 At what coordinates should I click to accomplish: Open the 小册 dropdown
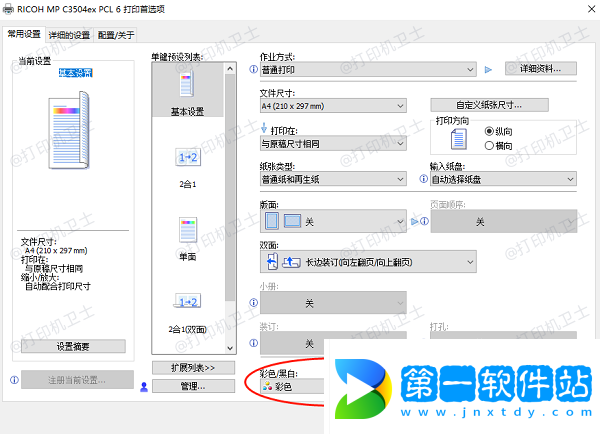point(333,303)
